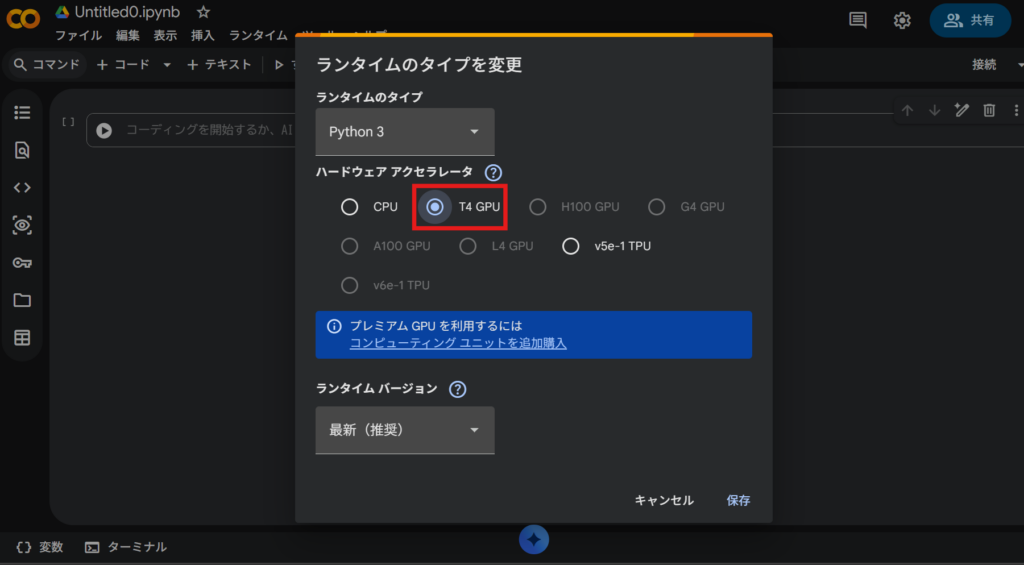Open the code snippets sidebar icon
1024x565 pixels.
(22, 187)
